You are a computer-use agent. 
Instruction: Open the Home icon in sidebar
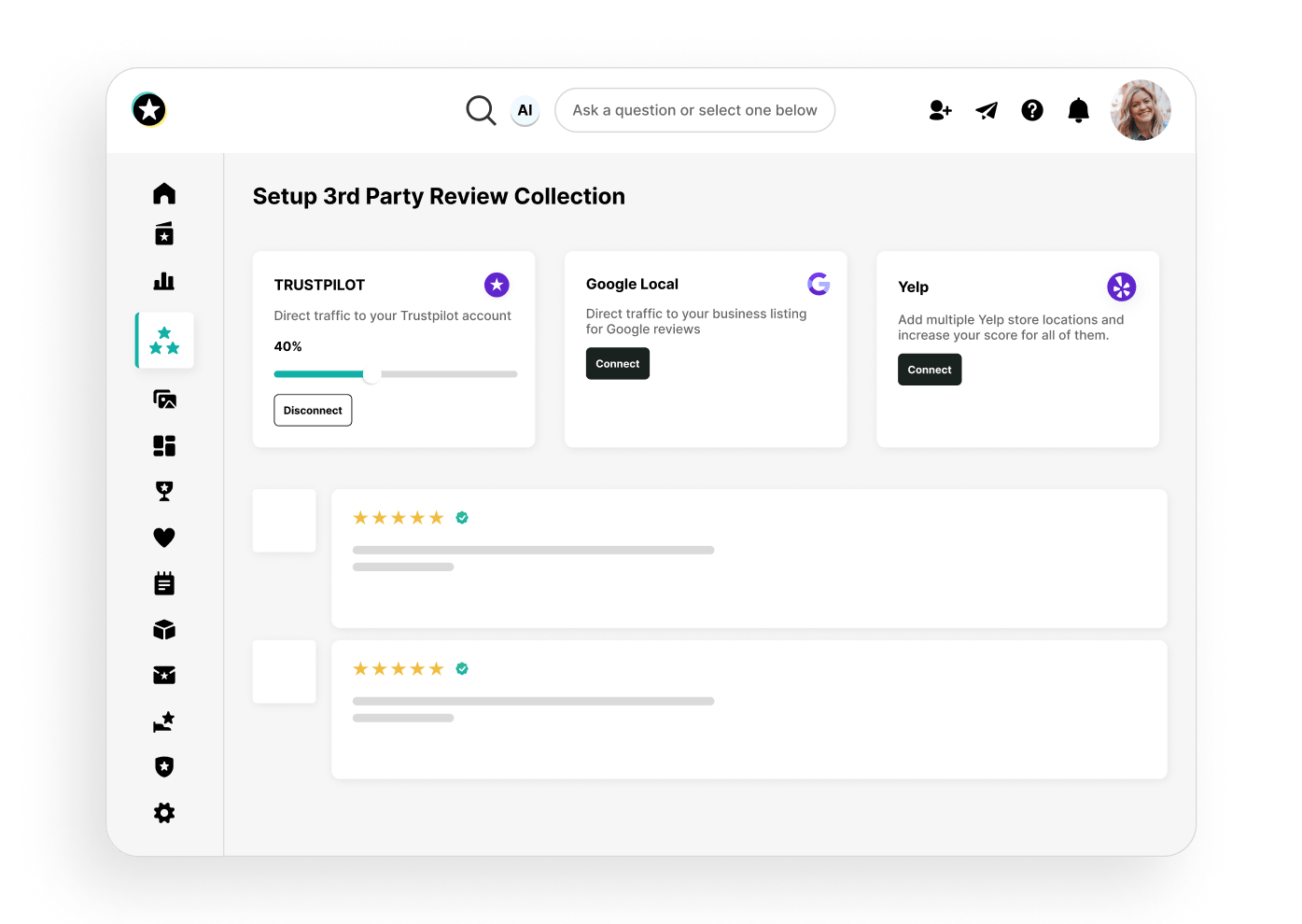(164, 193)
